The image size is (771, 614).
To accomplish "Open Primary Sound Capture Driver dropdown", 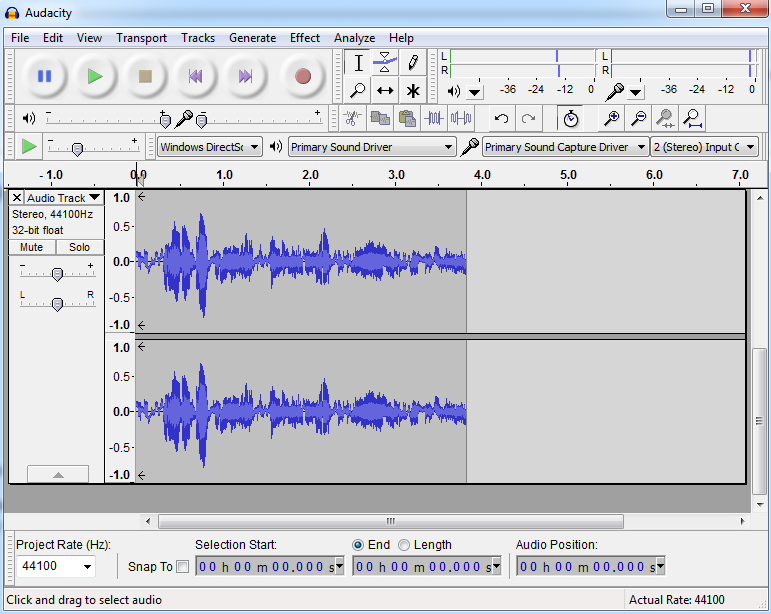I will click(565, 147).
